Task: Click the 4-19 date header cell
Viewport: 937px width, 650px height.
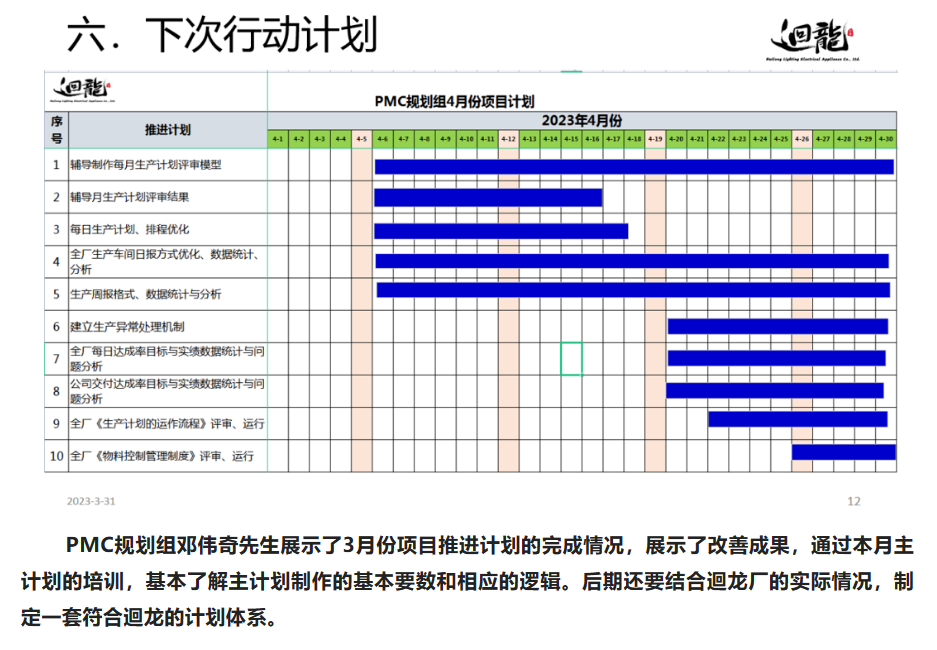Action: point(655,139)
